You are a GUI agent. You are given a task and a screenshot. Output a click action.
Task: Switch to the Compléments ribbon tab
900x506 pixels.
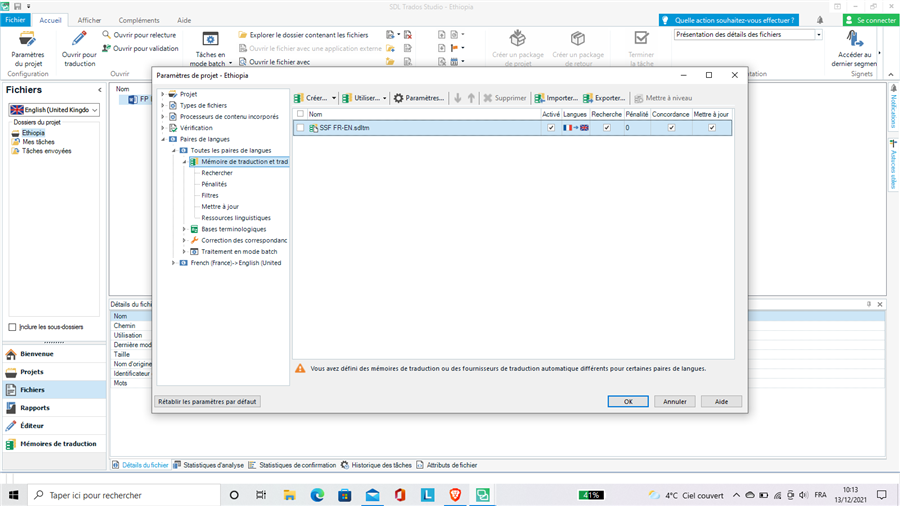tap(139, 20)
